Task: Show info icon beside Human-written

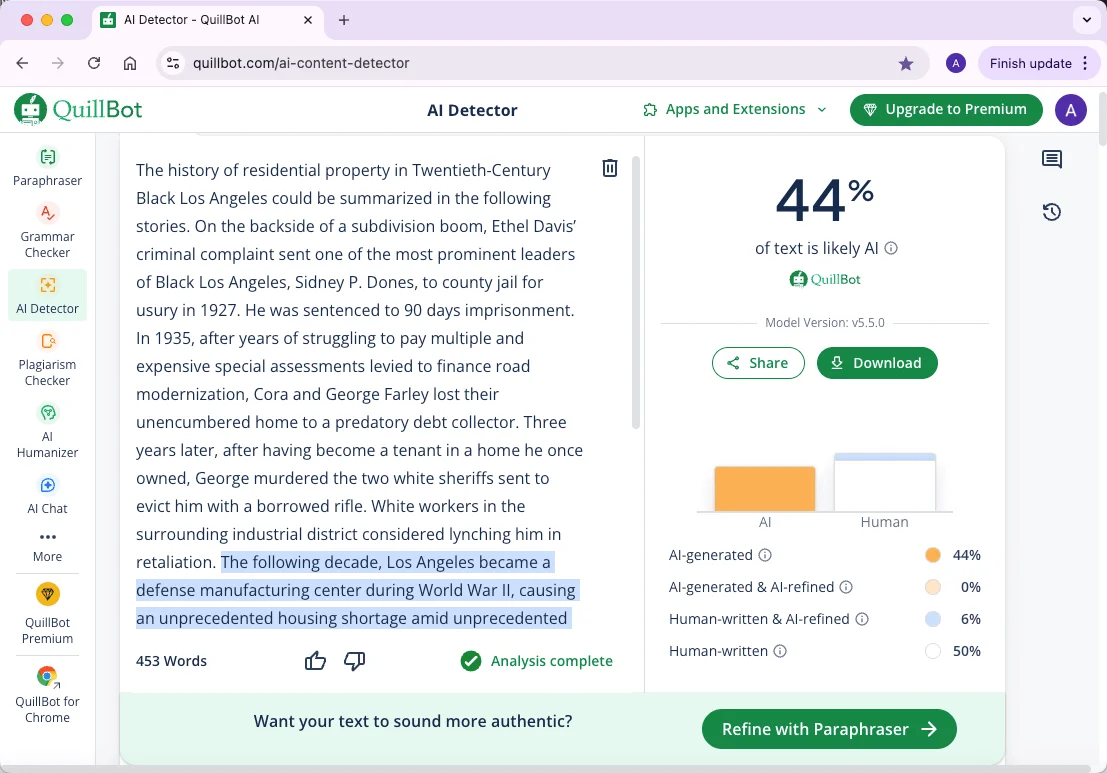Action: click(x=779, y=651)
